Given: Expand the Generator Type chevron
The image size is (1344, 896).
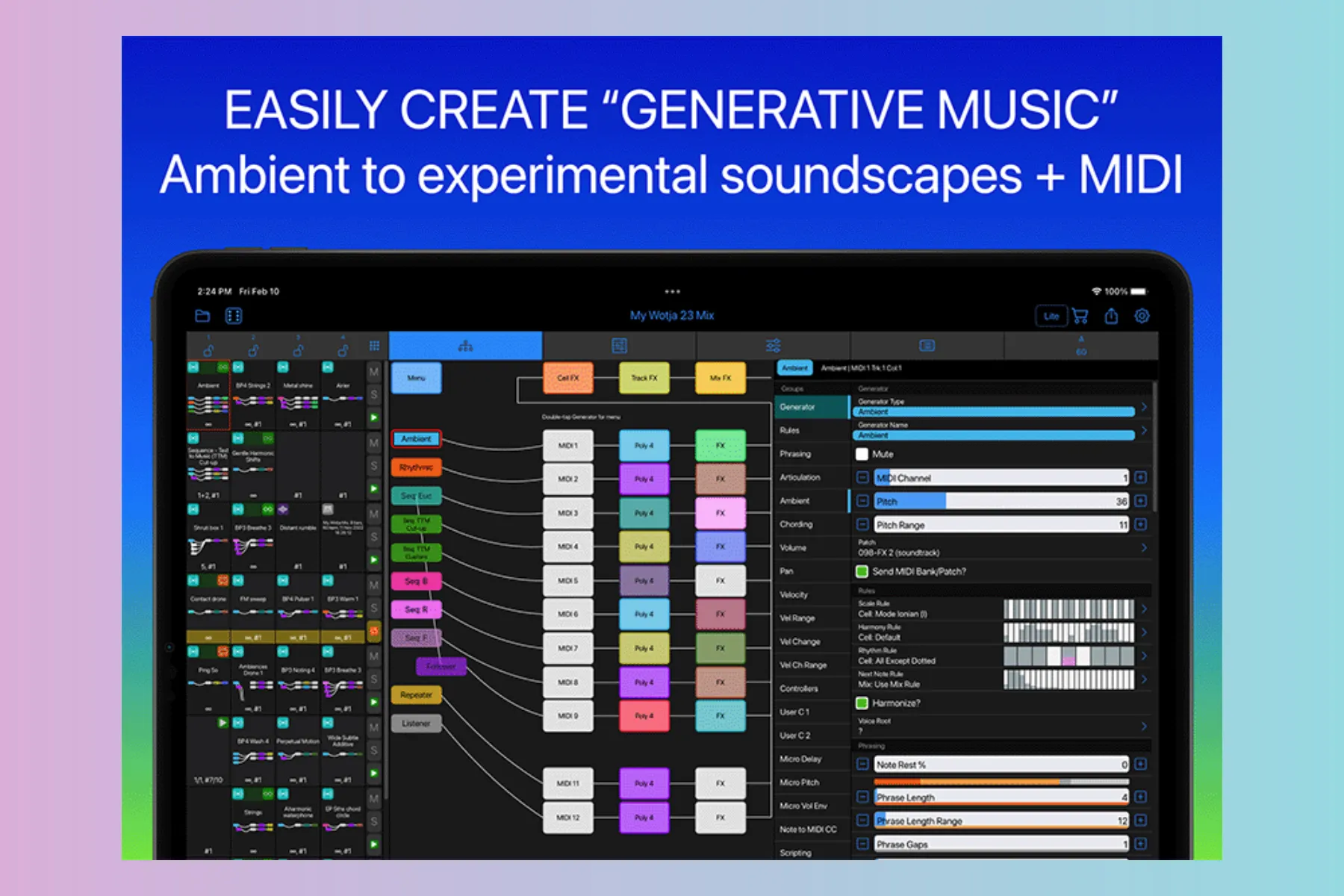Looking at the screenshot, I should 1143,408.
